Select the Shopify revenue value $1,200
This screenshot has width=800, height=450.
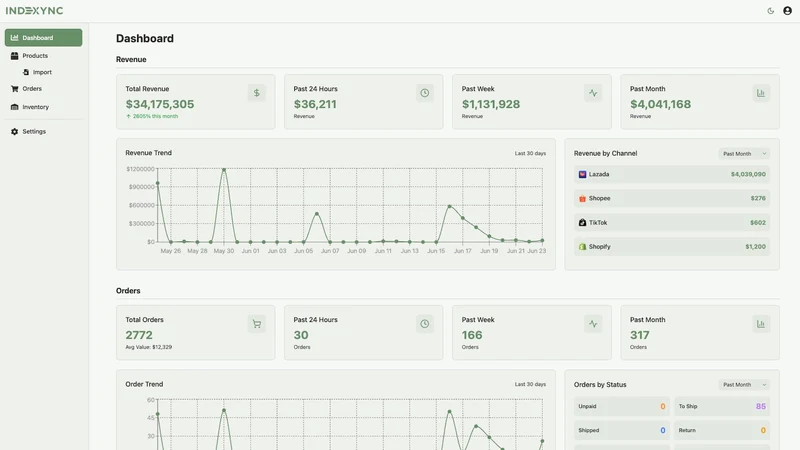click(755, 246)
